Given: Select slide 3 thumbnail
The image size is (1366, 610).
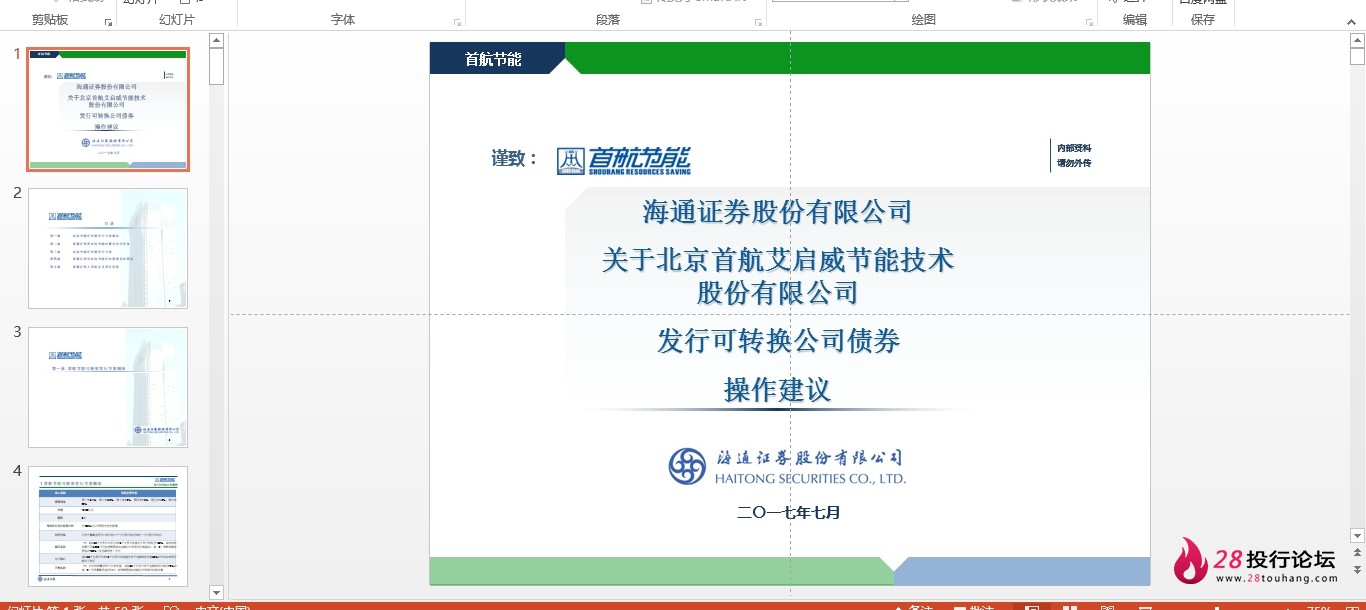Looking at the screenshot, I should coord(108,387).
